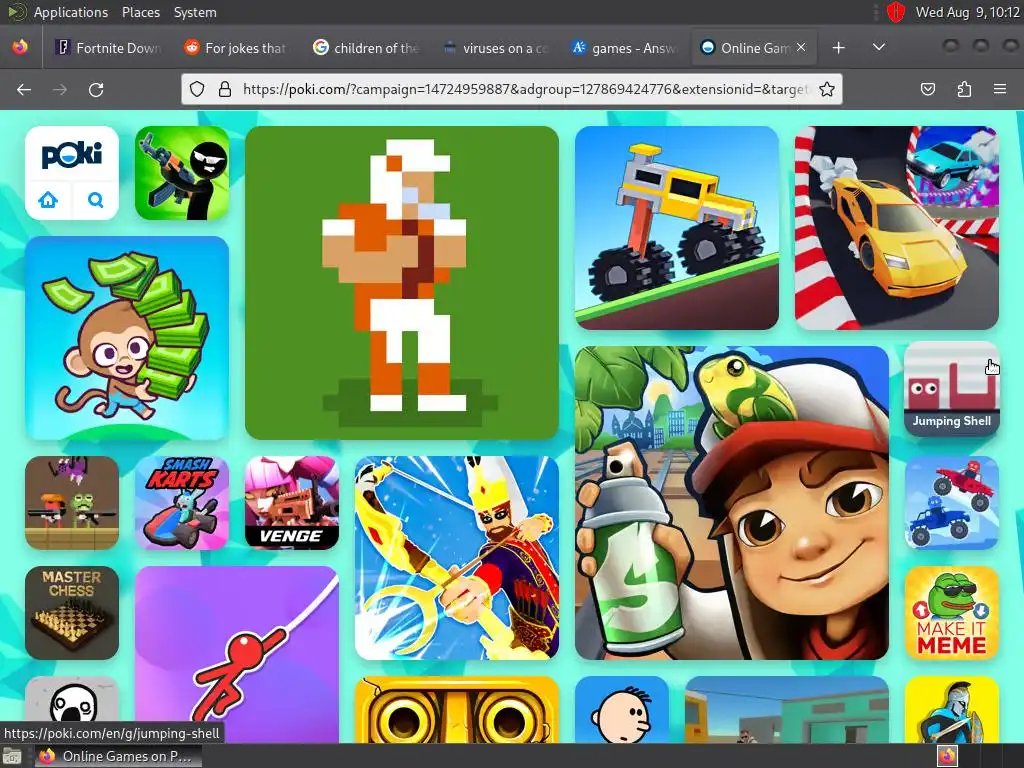Open the stickman with rifle game
The width and height of the screenshot is (1024, 768).
[182, 173]
